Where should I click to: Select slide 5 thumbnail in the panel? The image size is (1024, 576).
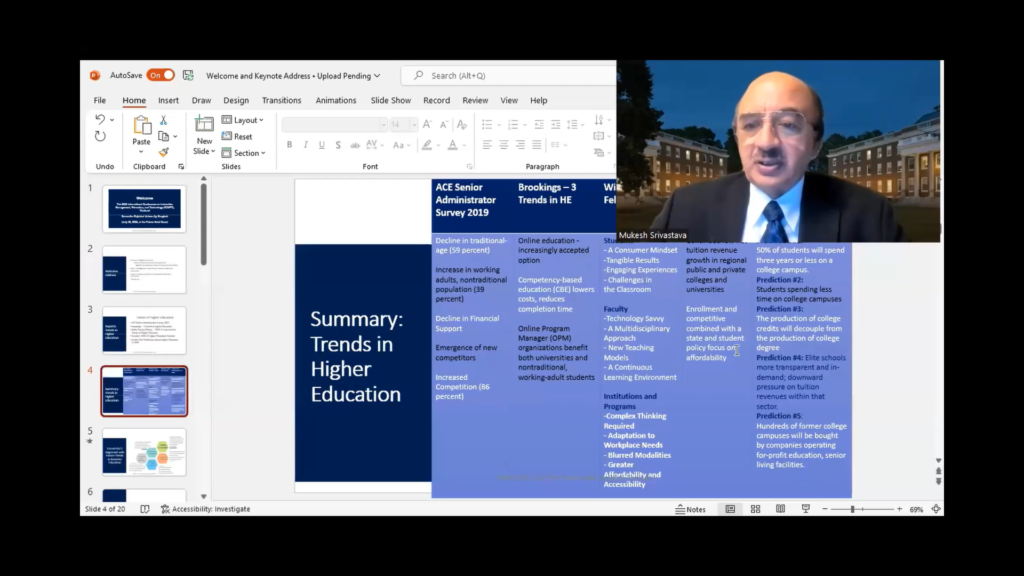pyautogui.click(x=144, y=452)
